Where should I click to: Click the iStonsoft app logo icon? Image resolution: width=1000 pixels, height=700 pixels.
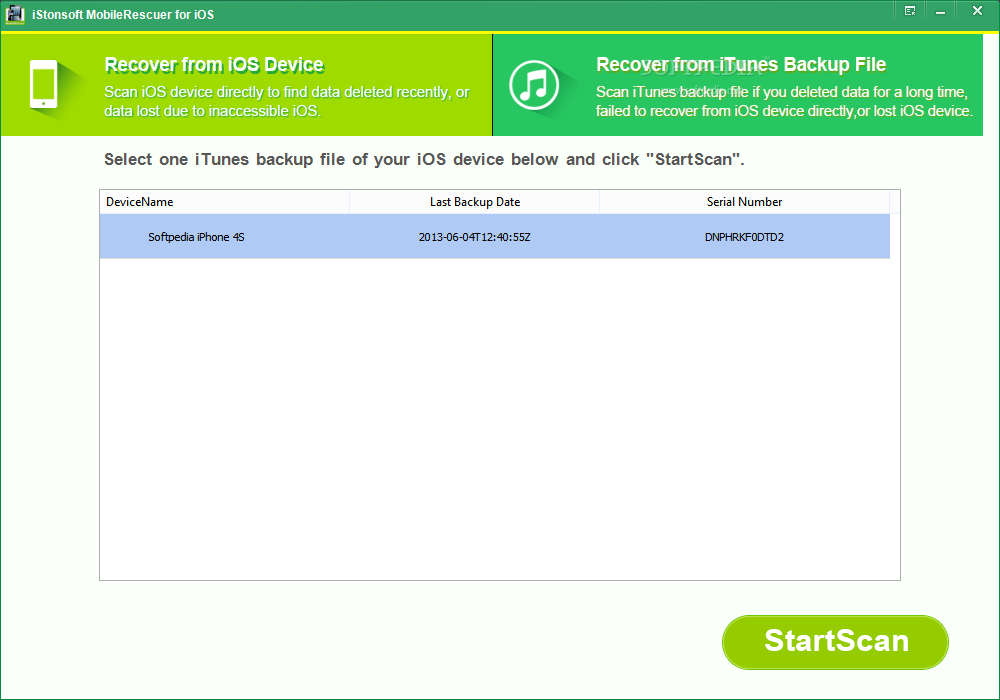[x=14, y=15]
